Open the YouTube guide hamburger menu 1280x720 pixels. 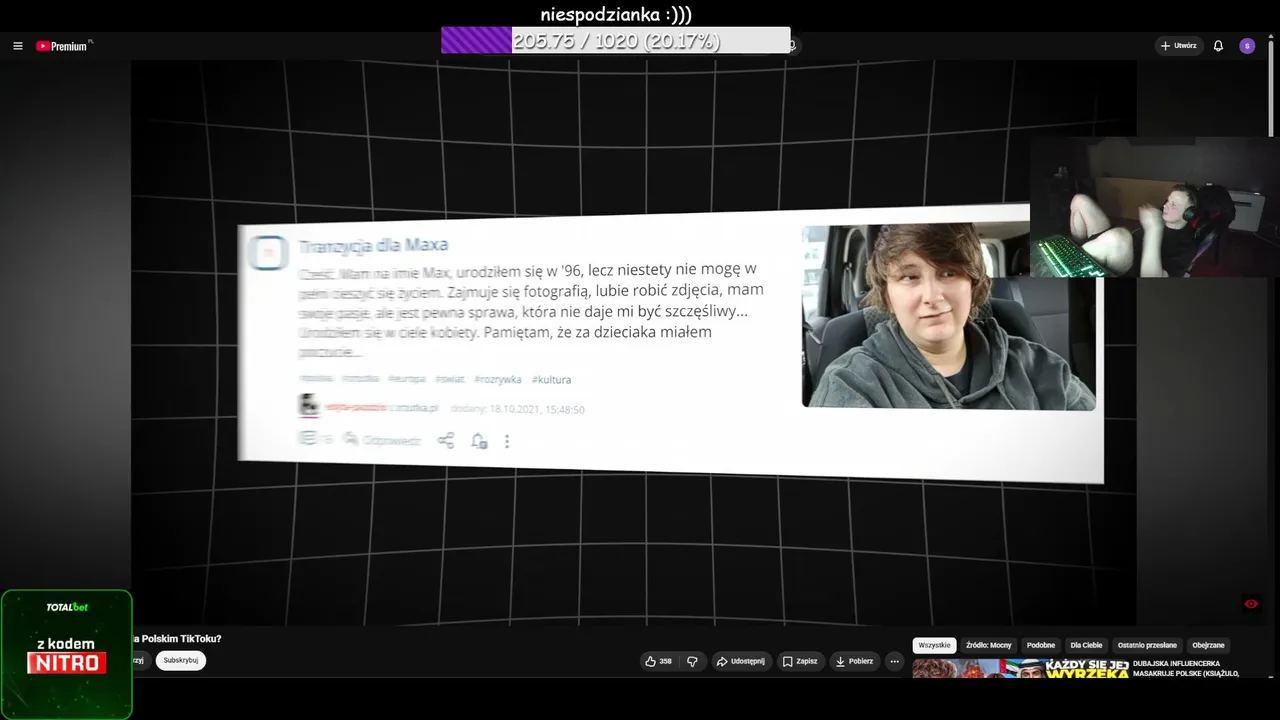point(17,46)
